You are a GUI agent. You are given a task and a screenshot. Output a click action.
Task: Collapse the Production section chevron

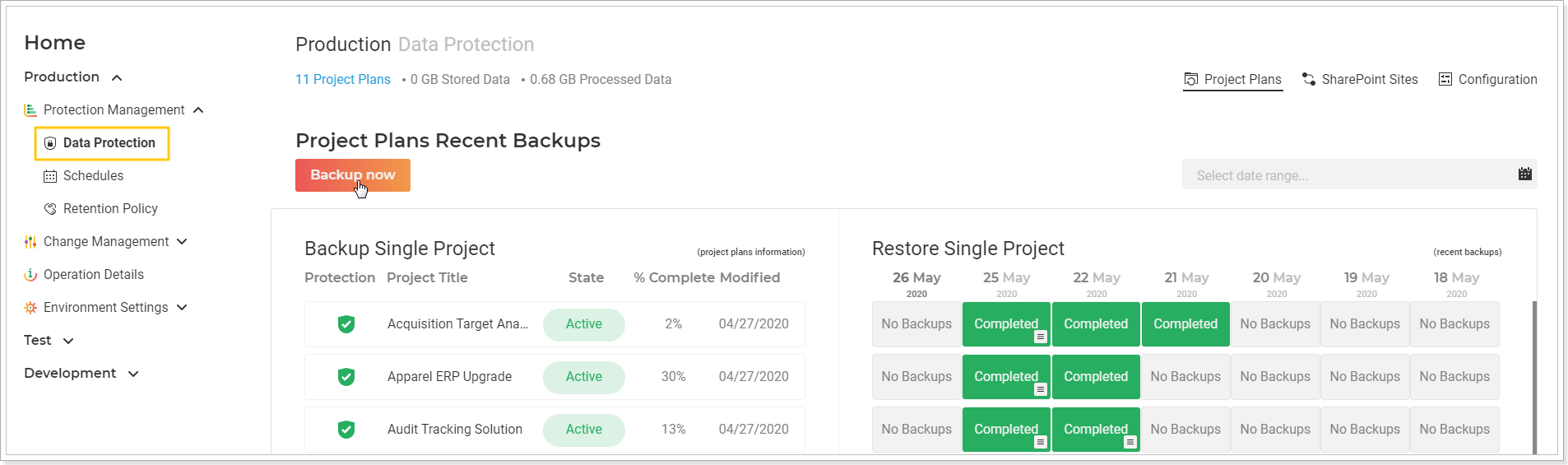[x=117, y=77]
